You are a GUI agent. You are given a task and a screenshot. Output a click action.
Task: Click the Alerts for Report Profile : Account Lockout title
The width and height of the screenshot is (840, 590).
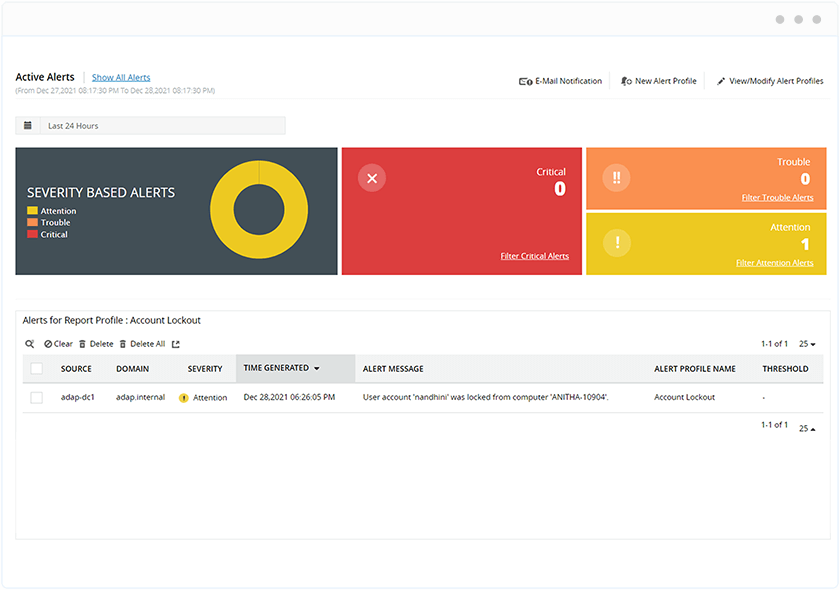[111, 320]
